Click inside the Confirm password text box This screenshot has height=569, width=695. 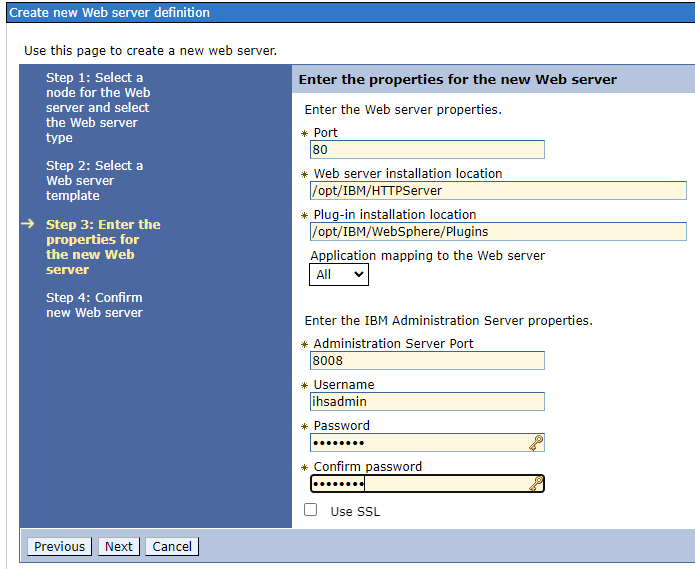[417, 484]
